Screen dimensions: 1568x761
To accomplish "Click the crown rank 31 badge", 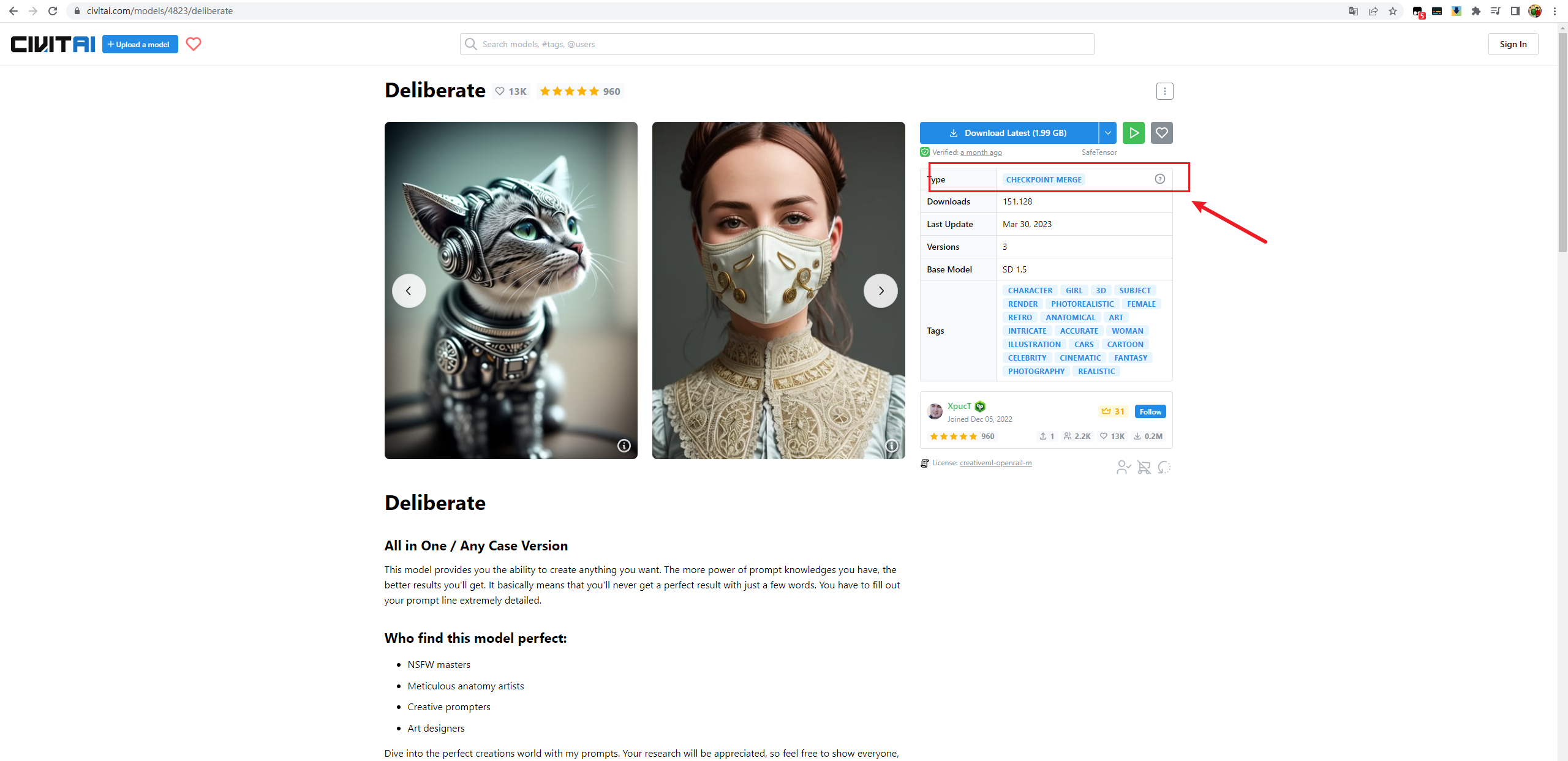I will pyautogui.click(x=1113, y=411).
